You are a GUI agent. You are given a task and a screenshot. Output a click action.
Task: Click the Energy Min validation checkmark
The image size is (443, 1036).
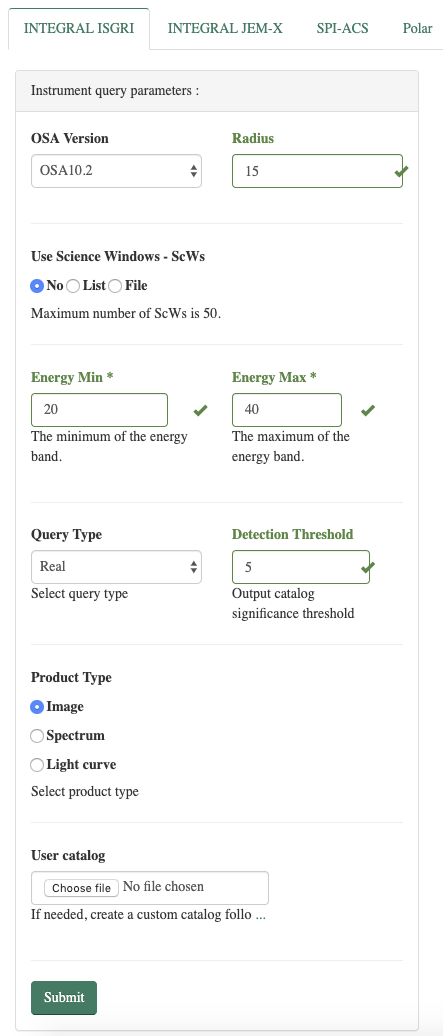coord(200,411)
